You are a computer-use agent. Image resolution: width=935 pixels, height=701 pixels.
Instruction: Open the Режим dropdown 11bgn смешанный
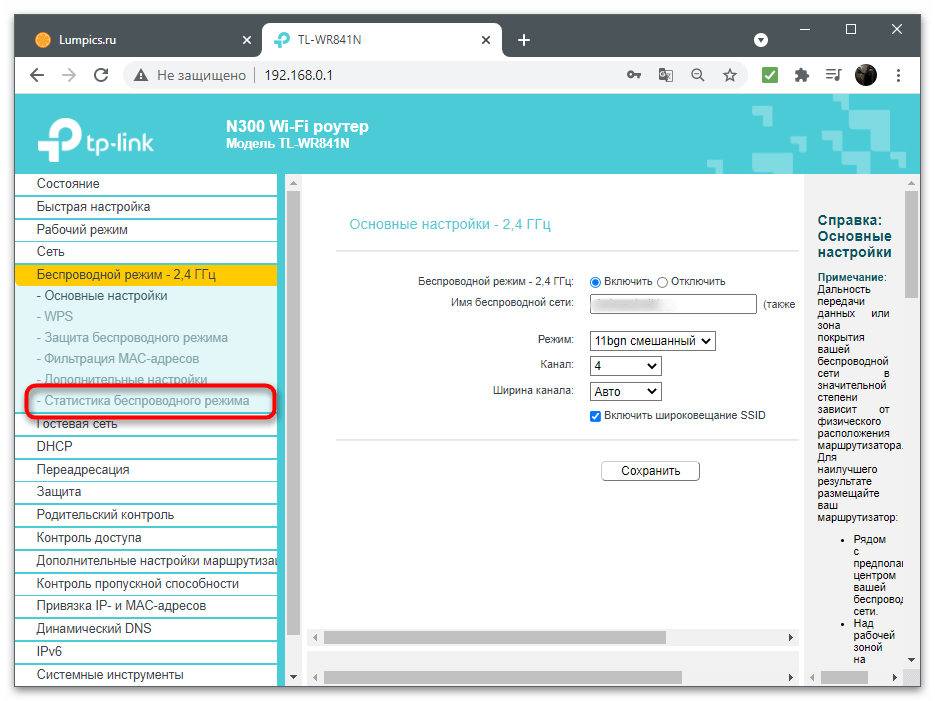pyautogui.click(x=652, y=341)
